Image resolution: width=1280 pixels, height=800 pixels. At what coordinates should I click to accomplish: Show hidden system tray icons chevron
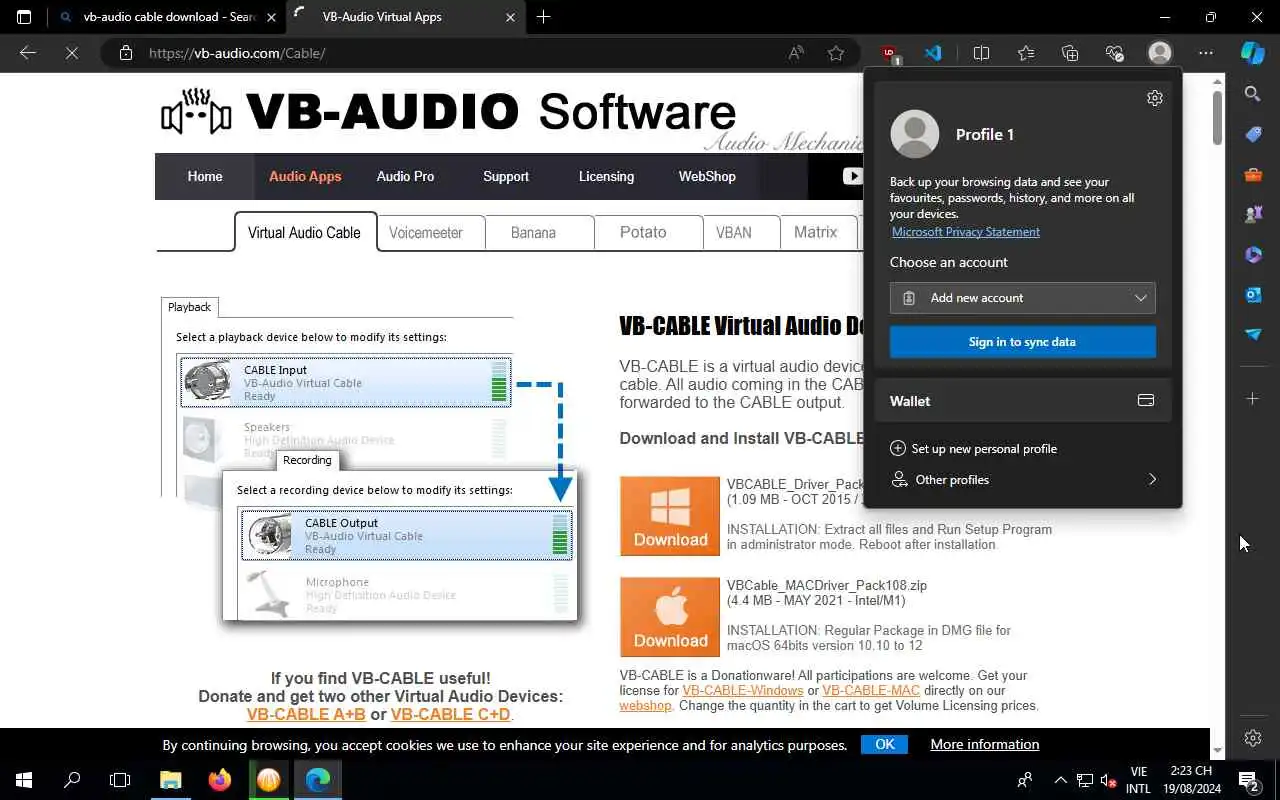click(x=1060, y=781)
